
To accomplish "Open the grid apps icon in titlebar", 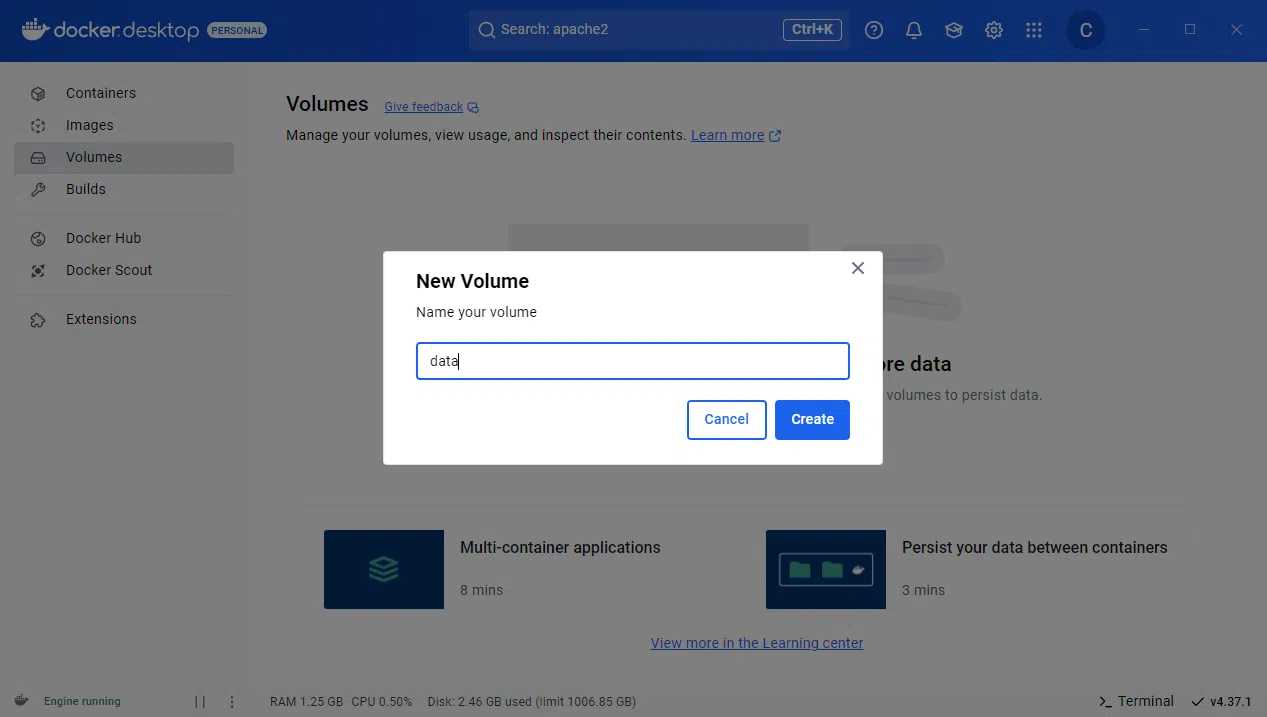I will pos(1033,30).
